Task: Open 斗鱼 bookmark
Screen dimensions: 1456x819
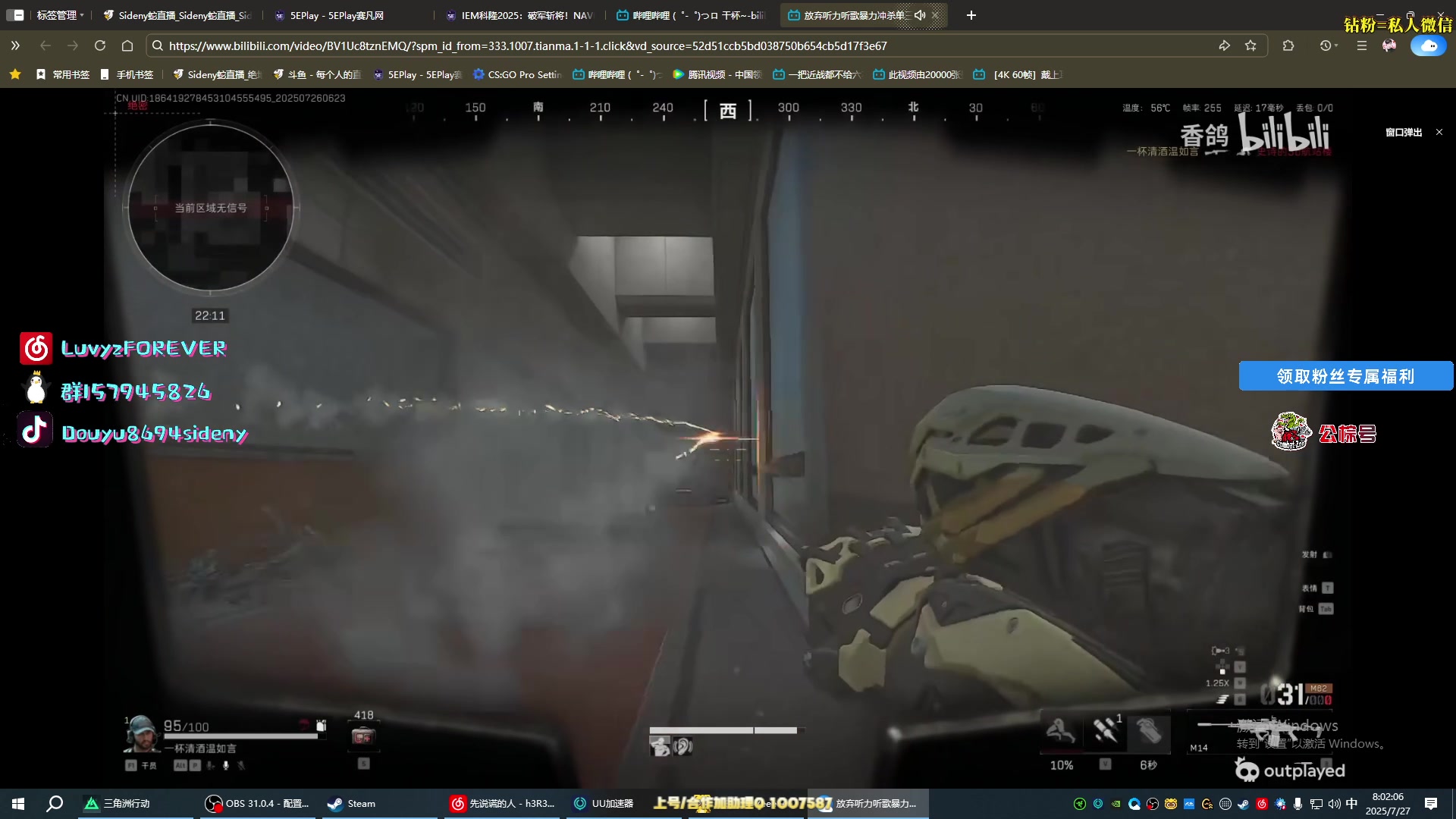Action: tap(317, 74)
